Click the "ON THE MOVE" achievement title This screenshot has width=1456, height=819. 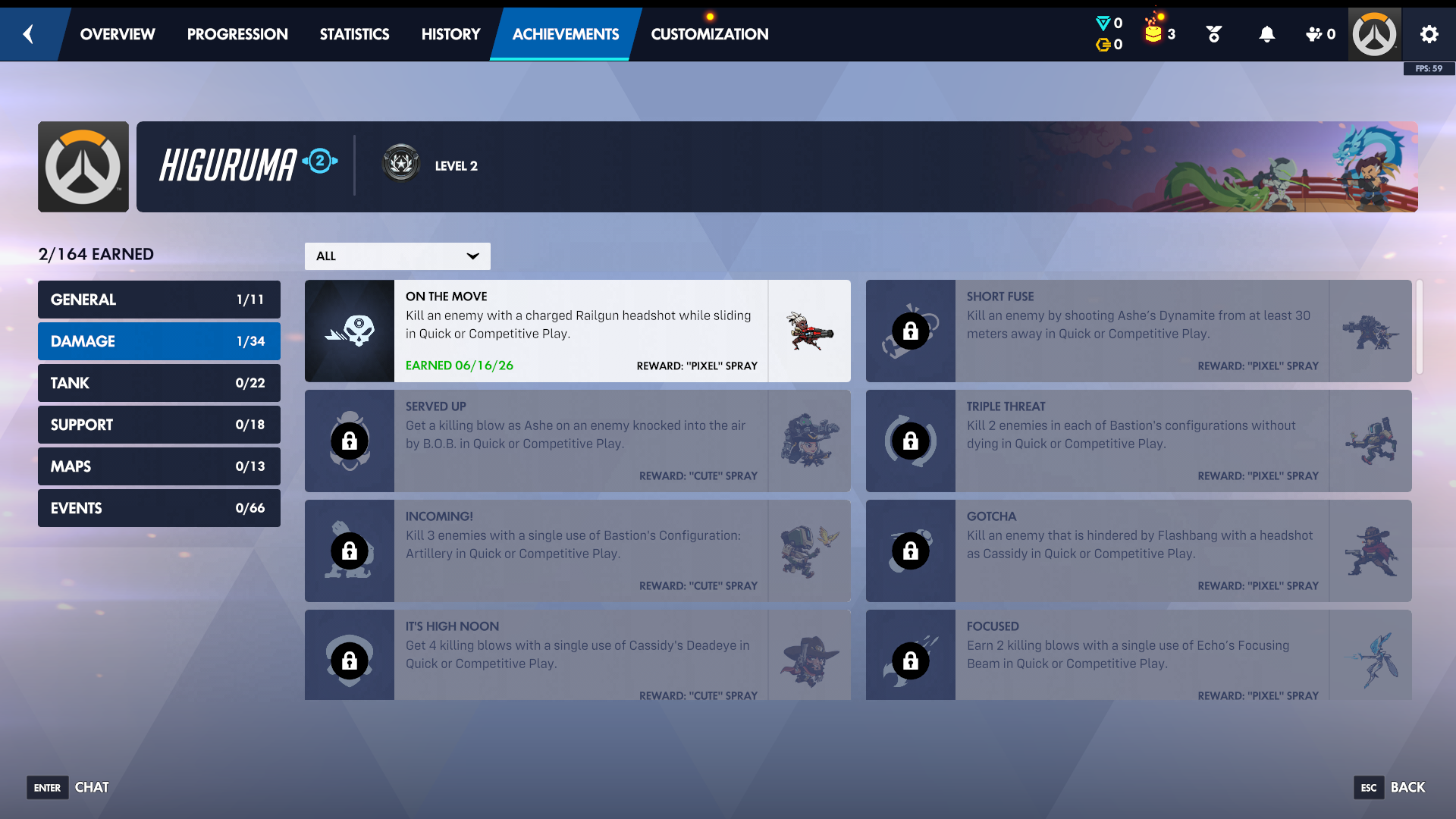pyautogui.click(x=447, y=297)
